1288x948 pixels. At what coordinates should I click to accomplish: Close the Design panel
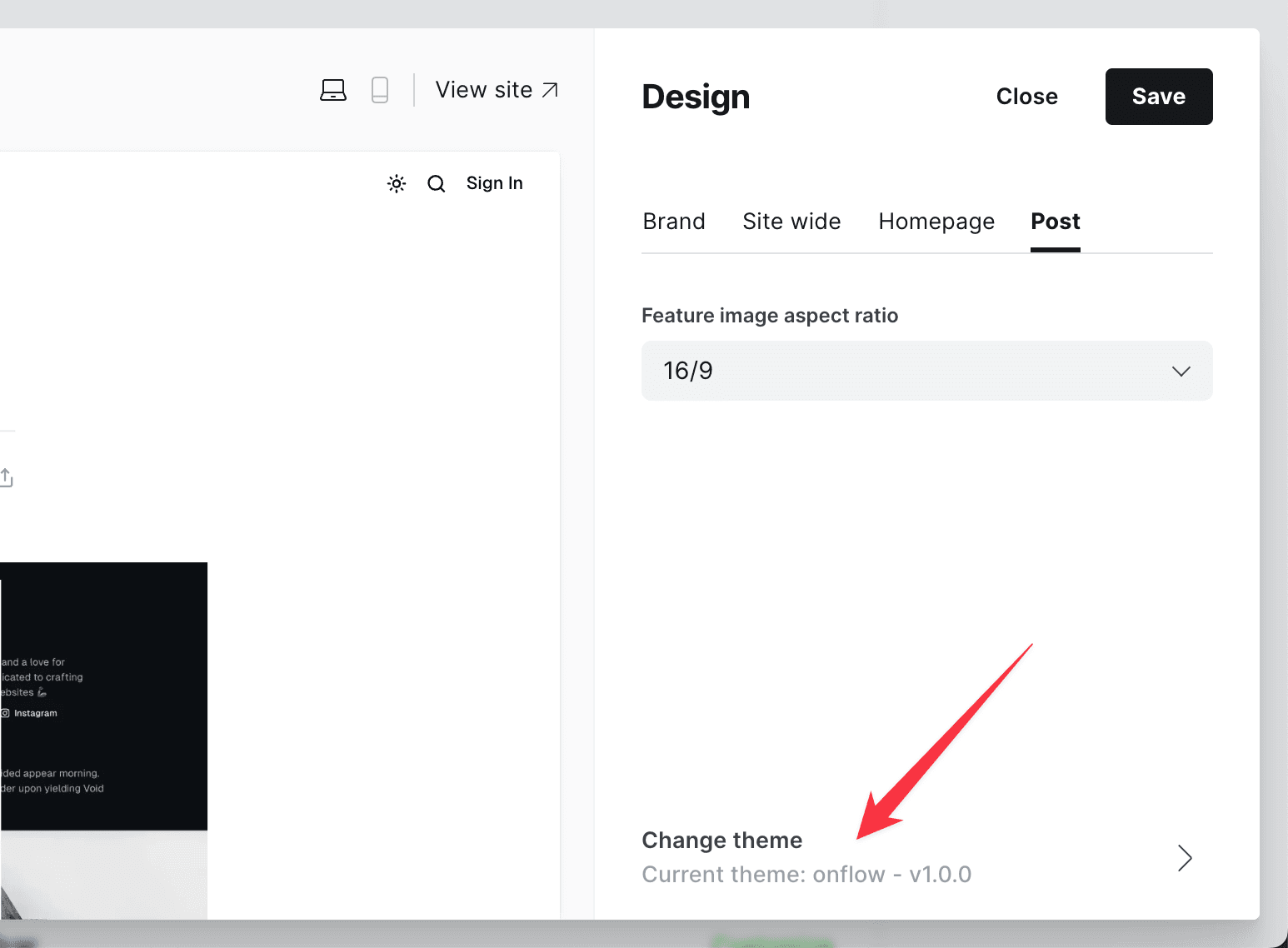(1026, 97)
